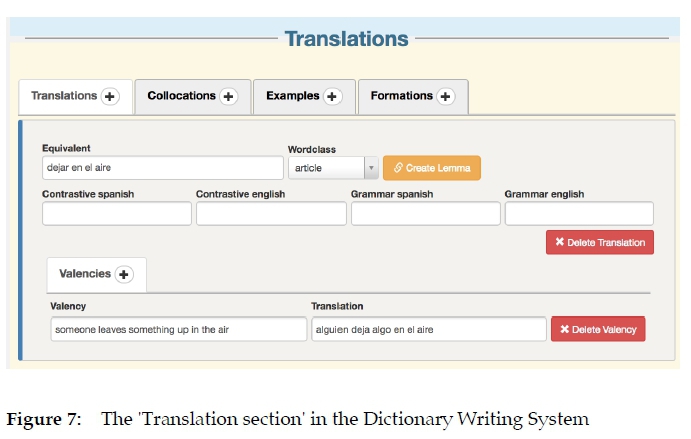Click the Contrastive spanish text field
This screenshot has width=691, height=439.
click(116, 213)
